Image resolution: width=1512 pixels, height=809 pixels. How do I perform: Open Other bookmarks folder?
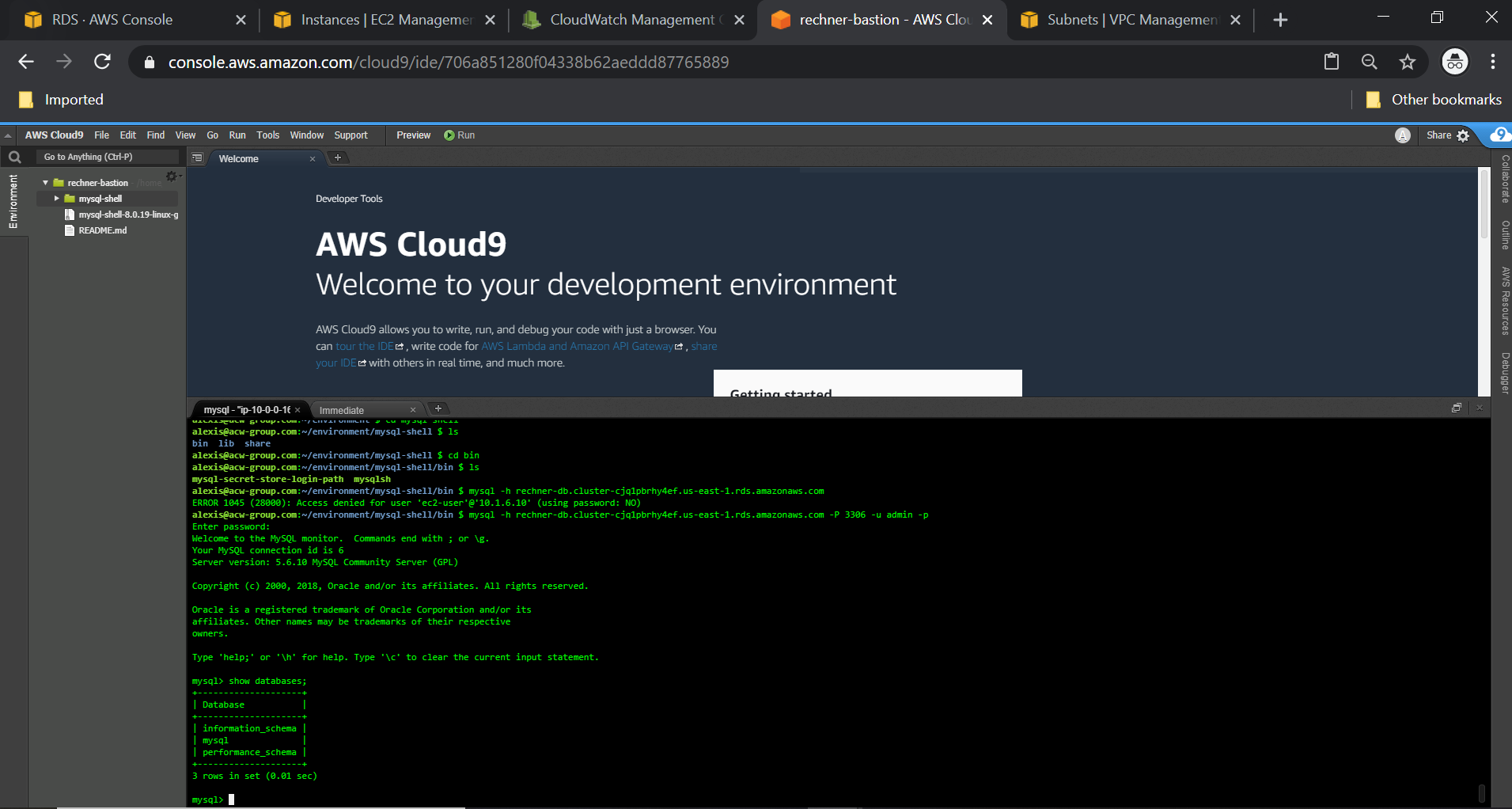[1434, 100]
